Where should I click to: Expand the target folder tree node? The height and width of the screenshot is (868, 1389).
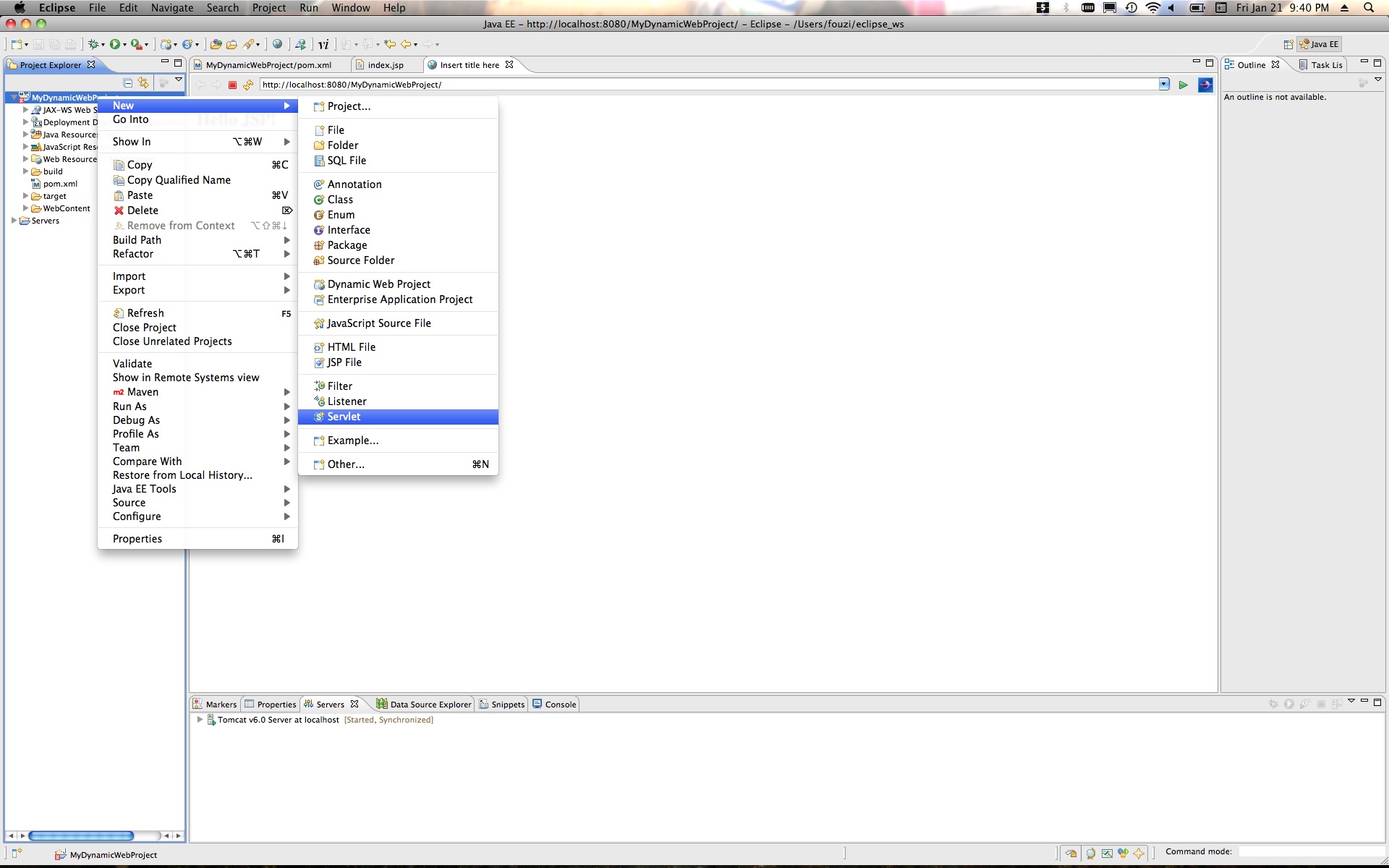click(x=25, y=196)
